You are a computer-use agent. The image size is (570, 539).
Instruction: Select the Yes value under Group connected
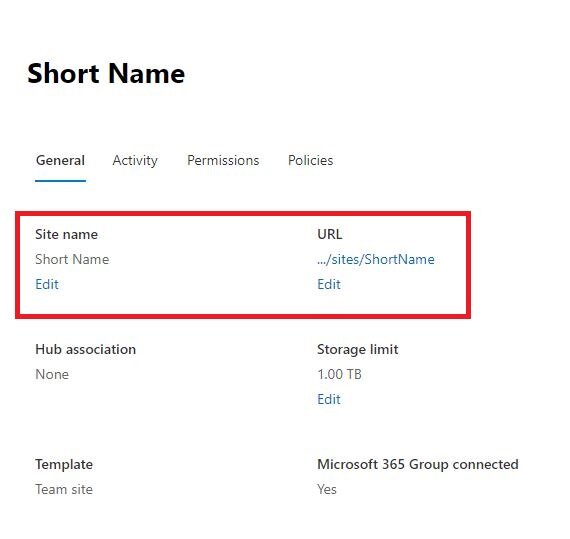(326, 489)
